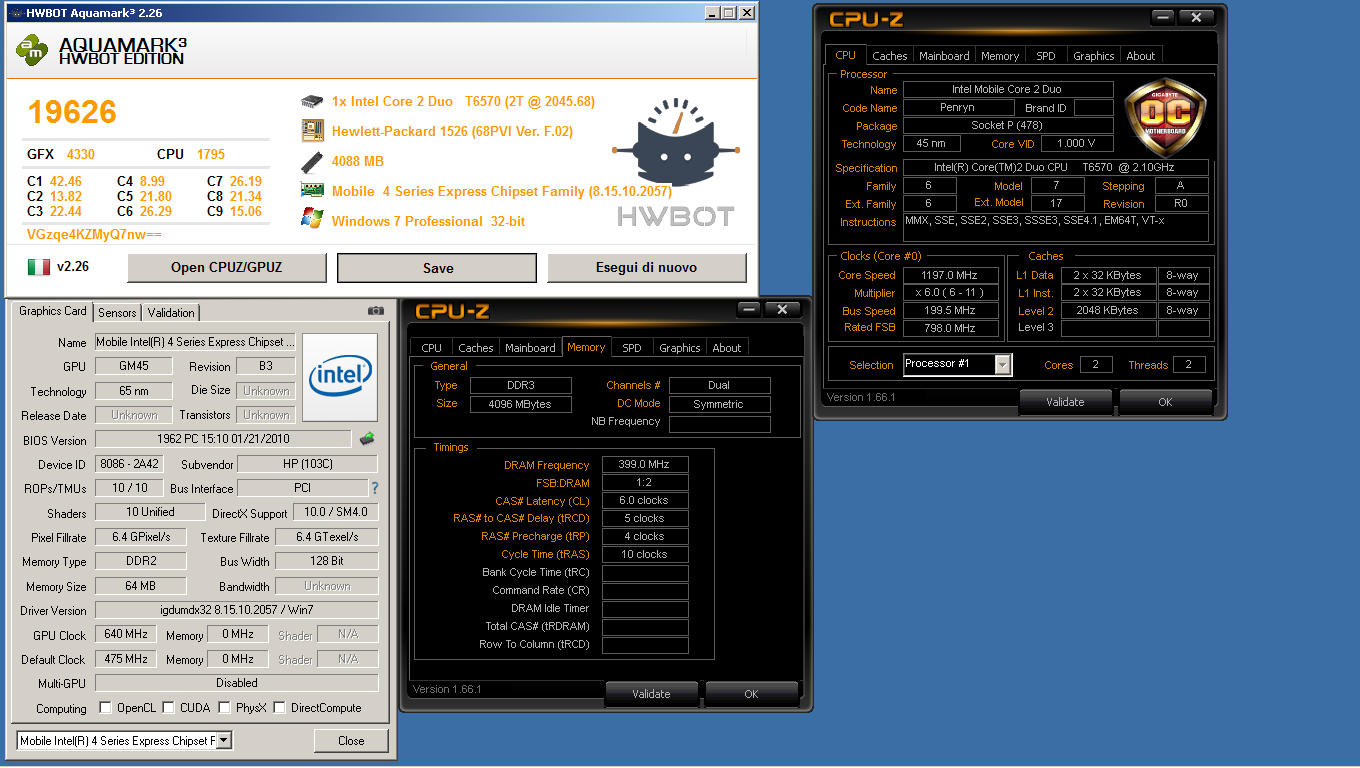Toggle the DirectCompute checkbox

pos(280,708)
